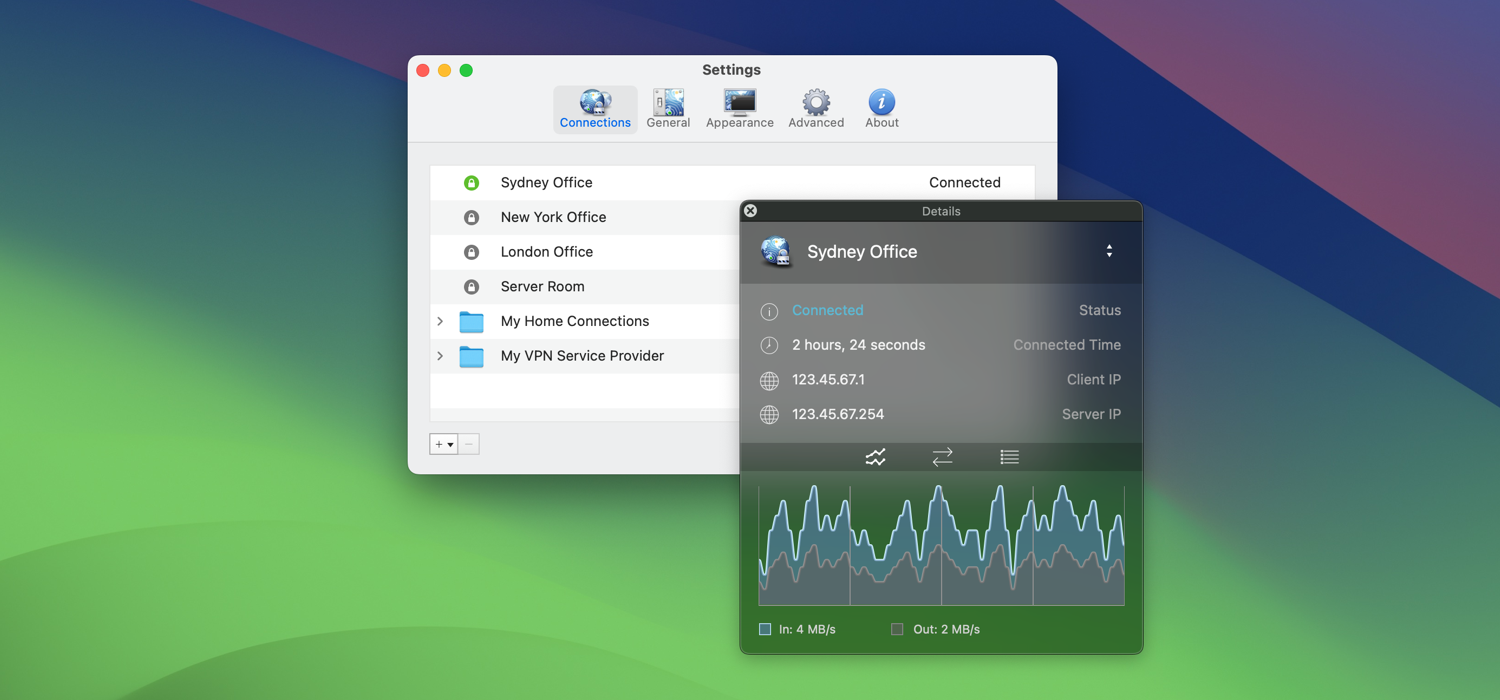This screenshot has height=700, width=1500.
Task: Click the 2 hours, 24 seconds value
Action: (859, 345)
